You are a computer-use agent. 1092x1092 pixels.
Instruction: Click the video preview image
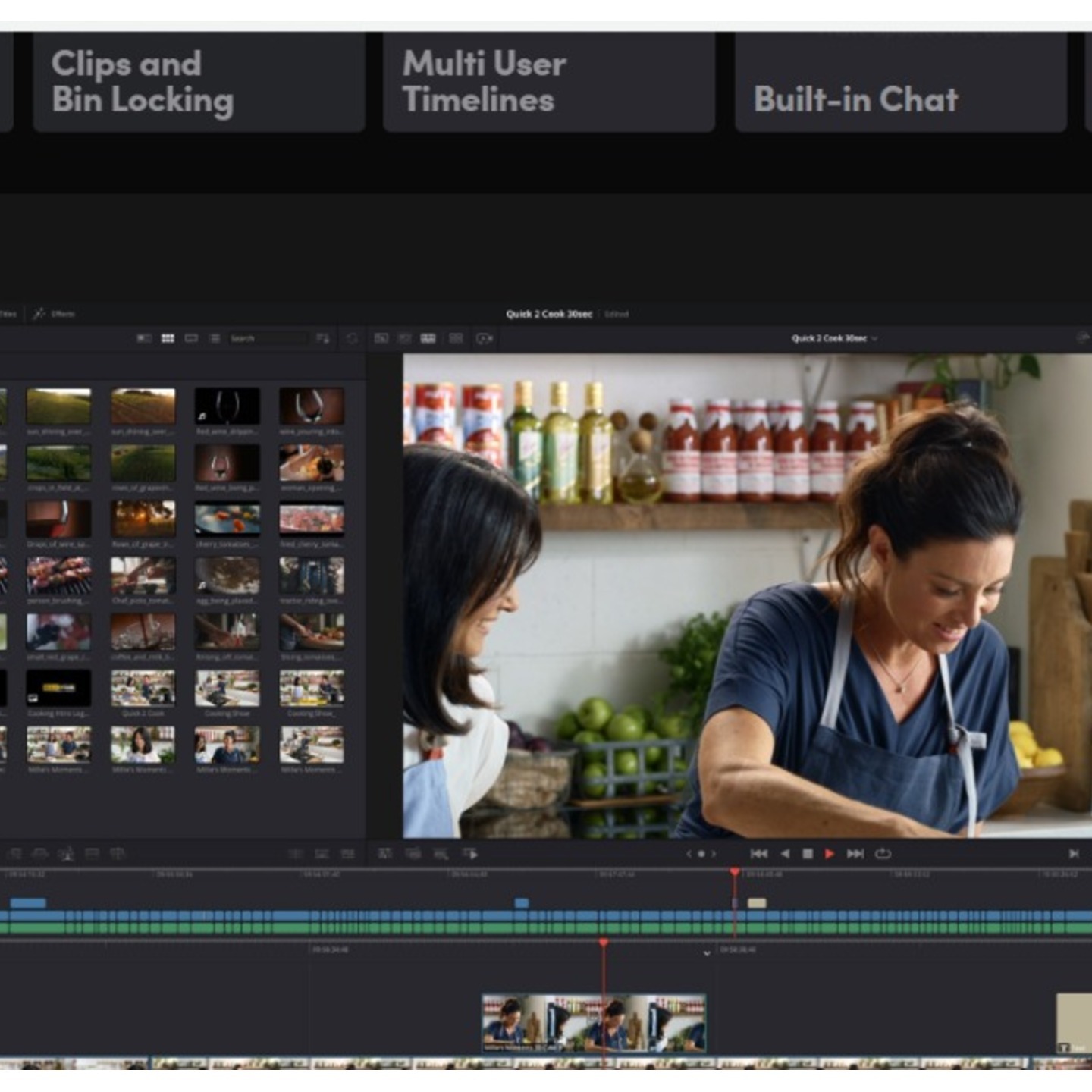pos(747,596)
